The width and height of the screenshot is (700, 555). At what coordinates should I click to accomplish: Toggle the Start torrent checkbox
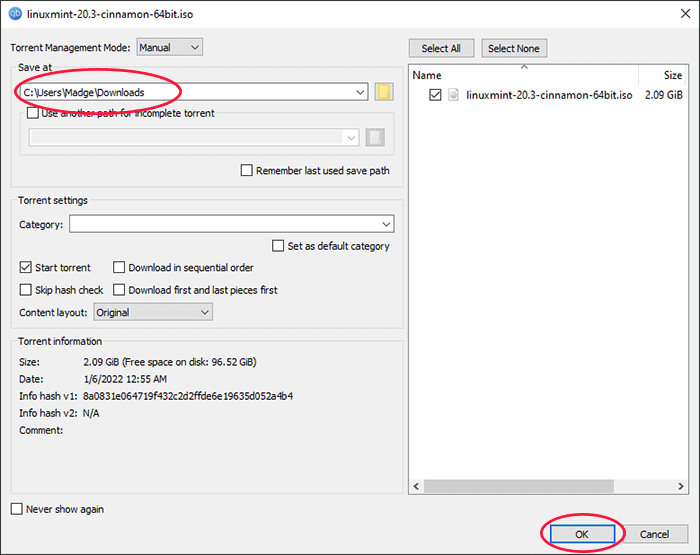(x=25, y=267)
